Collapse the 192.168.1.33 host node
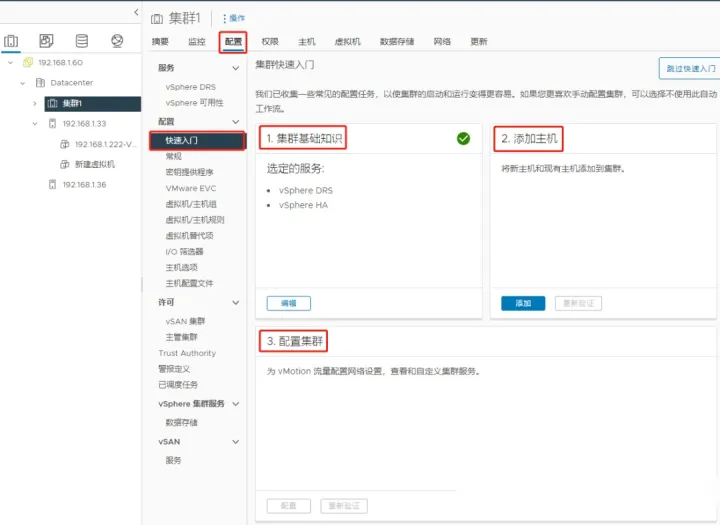Image resolution: width=720 pixels, height=525 pixels. click(34, 124)
